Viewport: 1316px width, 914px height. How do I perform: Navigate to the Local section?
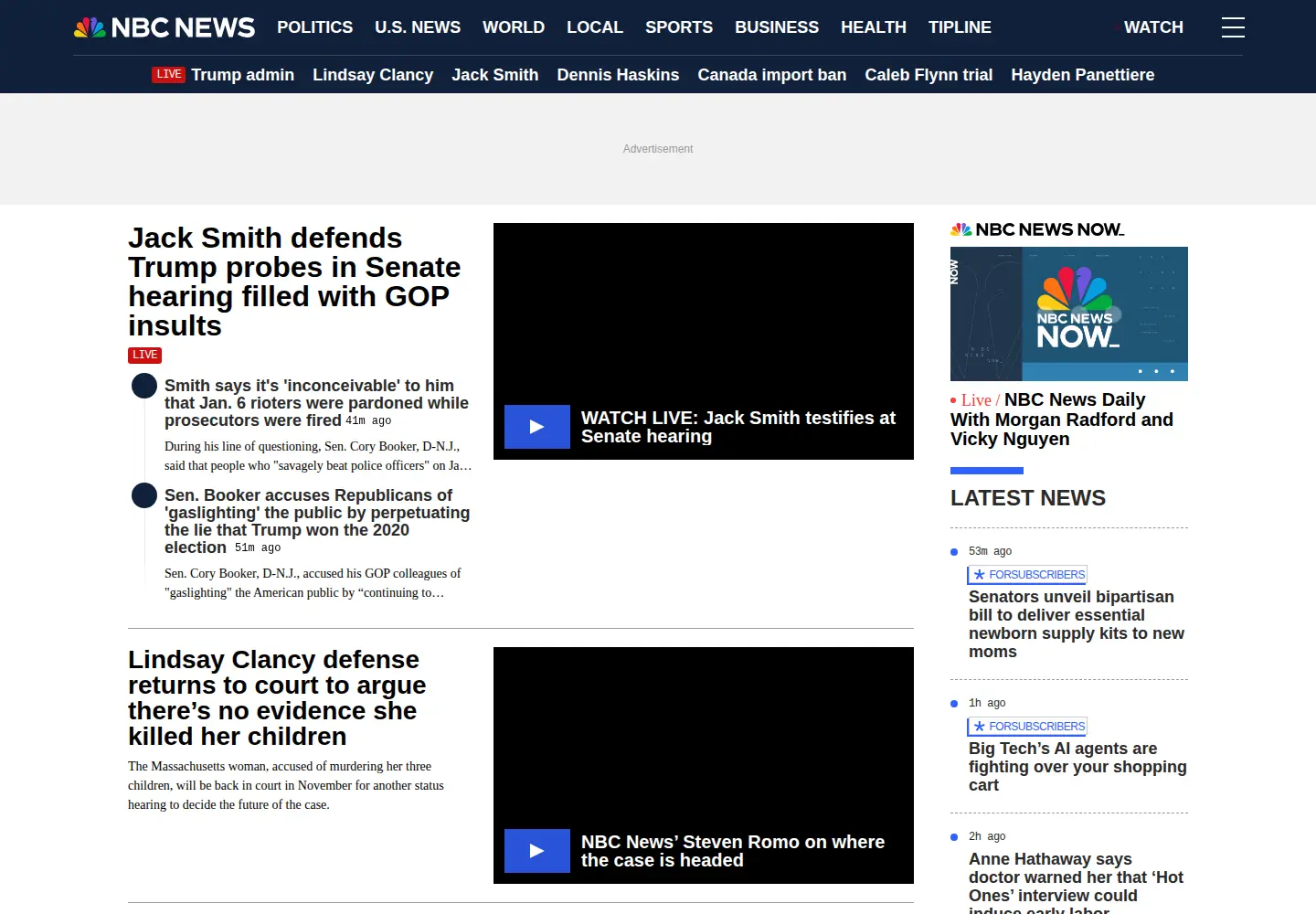tap(595, 27)
